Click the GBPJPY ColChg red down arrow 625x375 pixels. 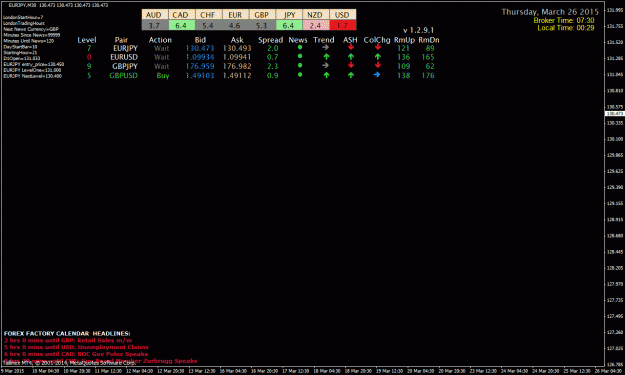(377, 65)
